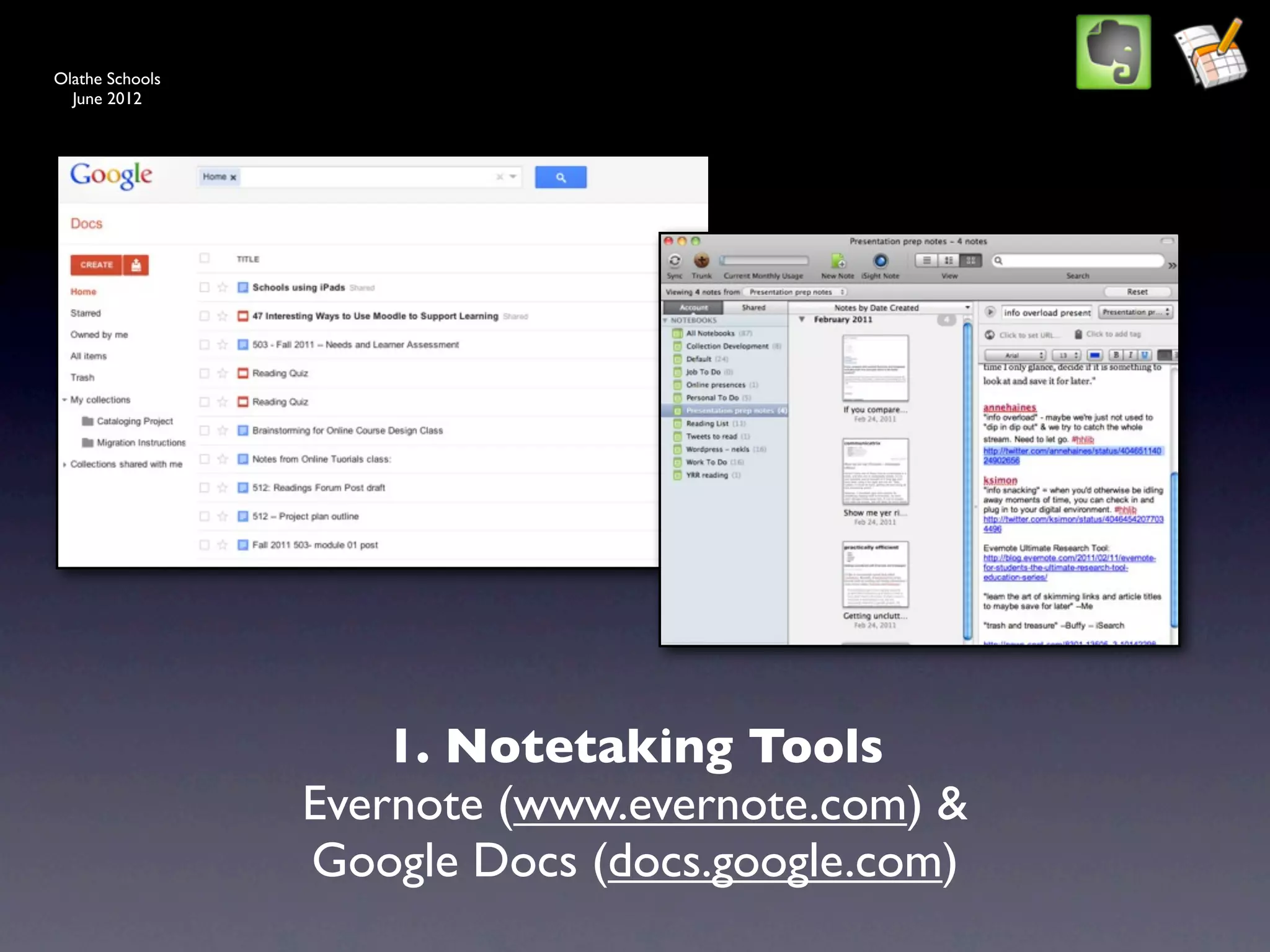Toggle bold formatting in Evernote
1270x952 pixels.
pos(1116,355)
